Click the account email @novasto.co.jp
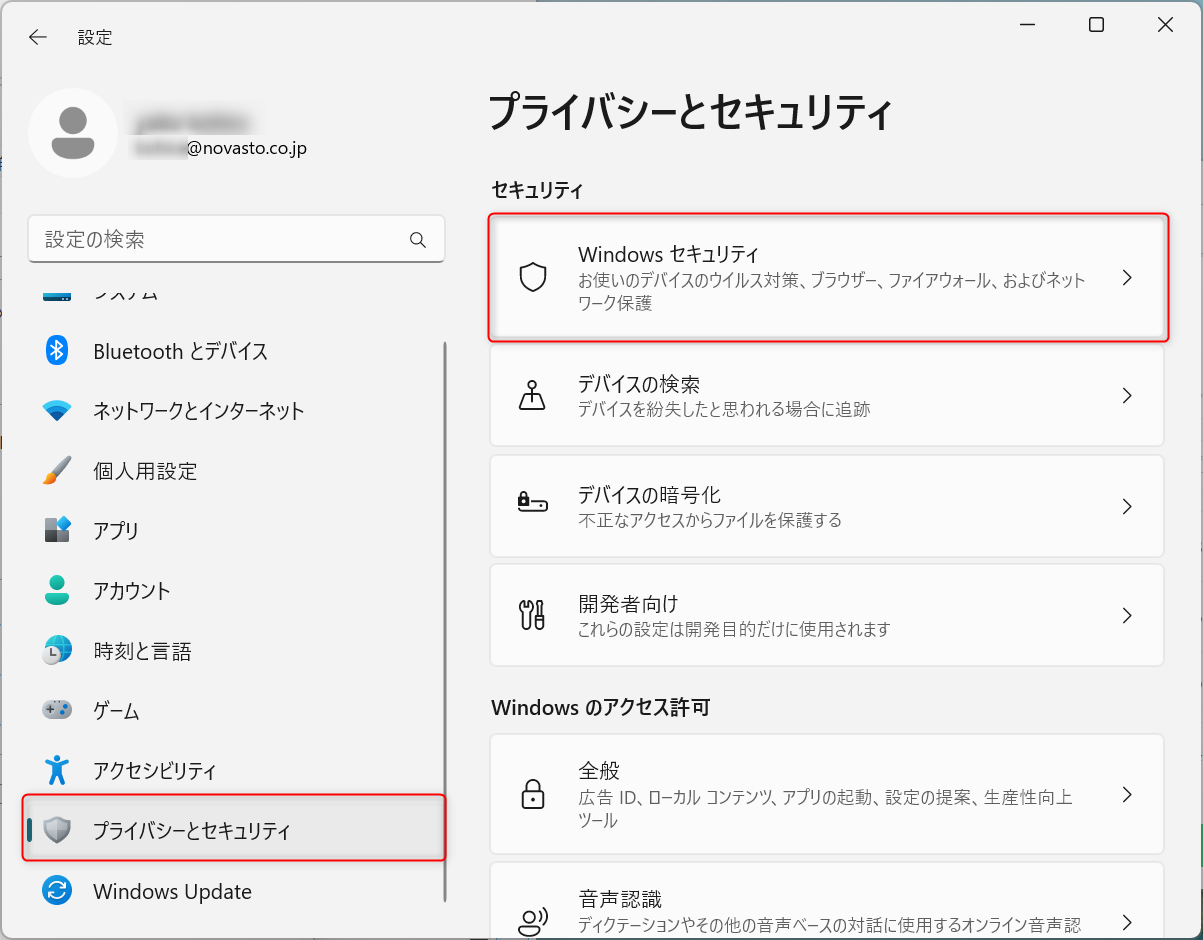 [x=246, y=148]
